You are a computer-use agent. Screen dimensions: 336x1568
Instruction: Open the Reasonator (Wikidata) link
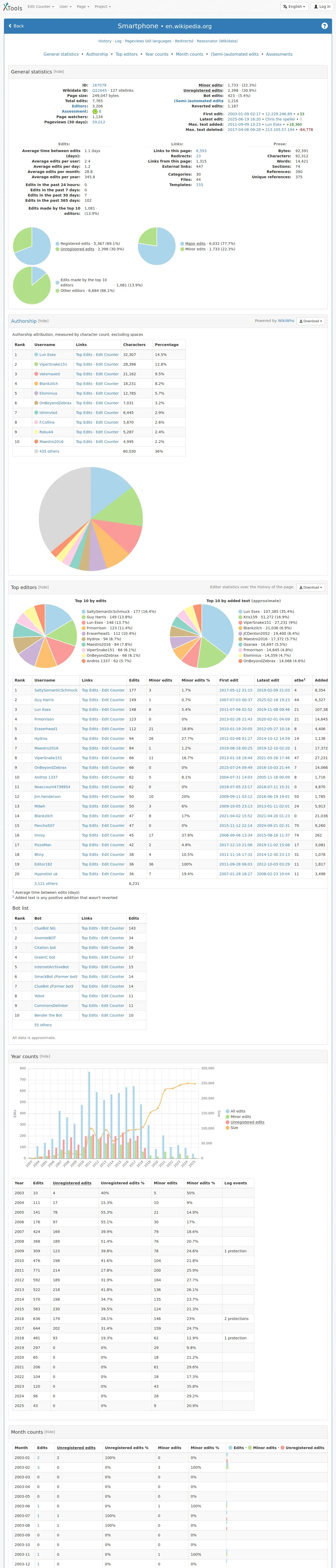pyautogui.click(x=217, y=41)
